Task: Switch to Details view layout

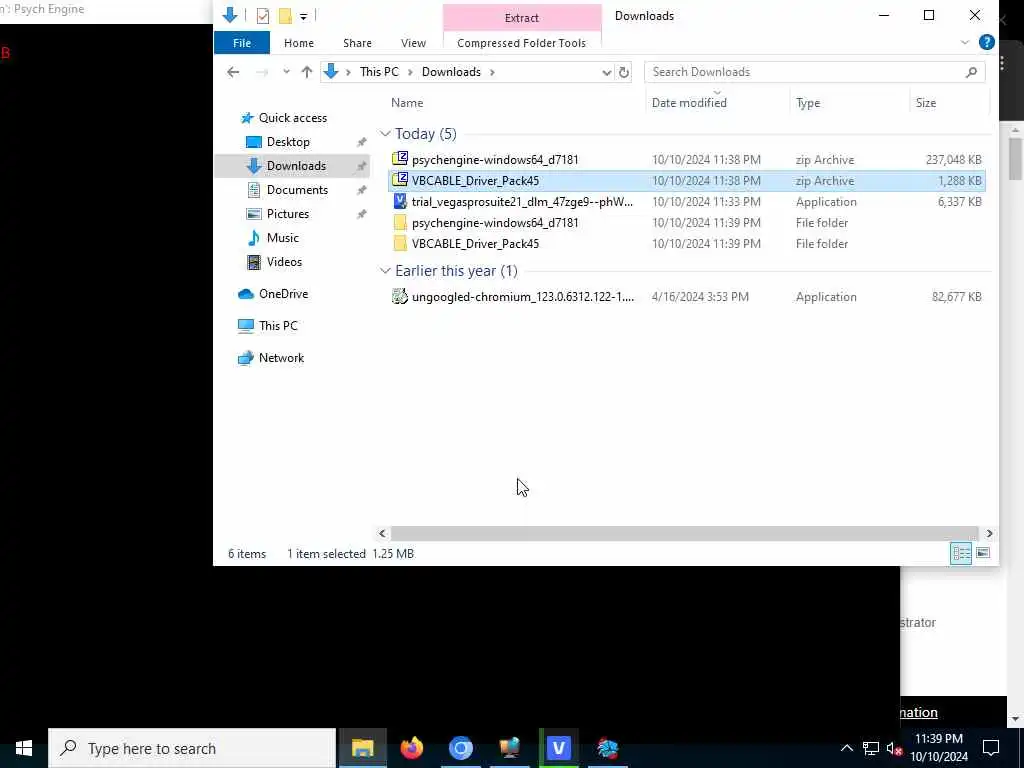Action: 961,554
